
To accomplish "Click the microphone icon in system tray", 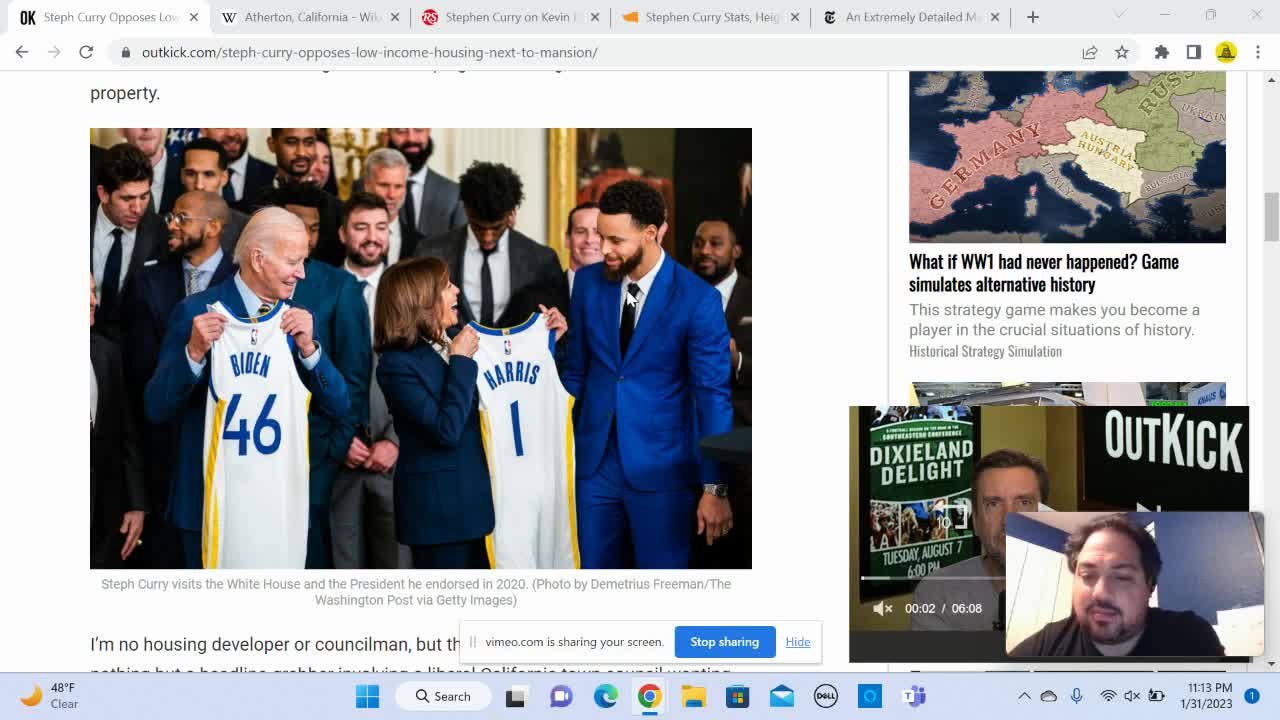I will tap(1077, 696).
